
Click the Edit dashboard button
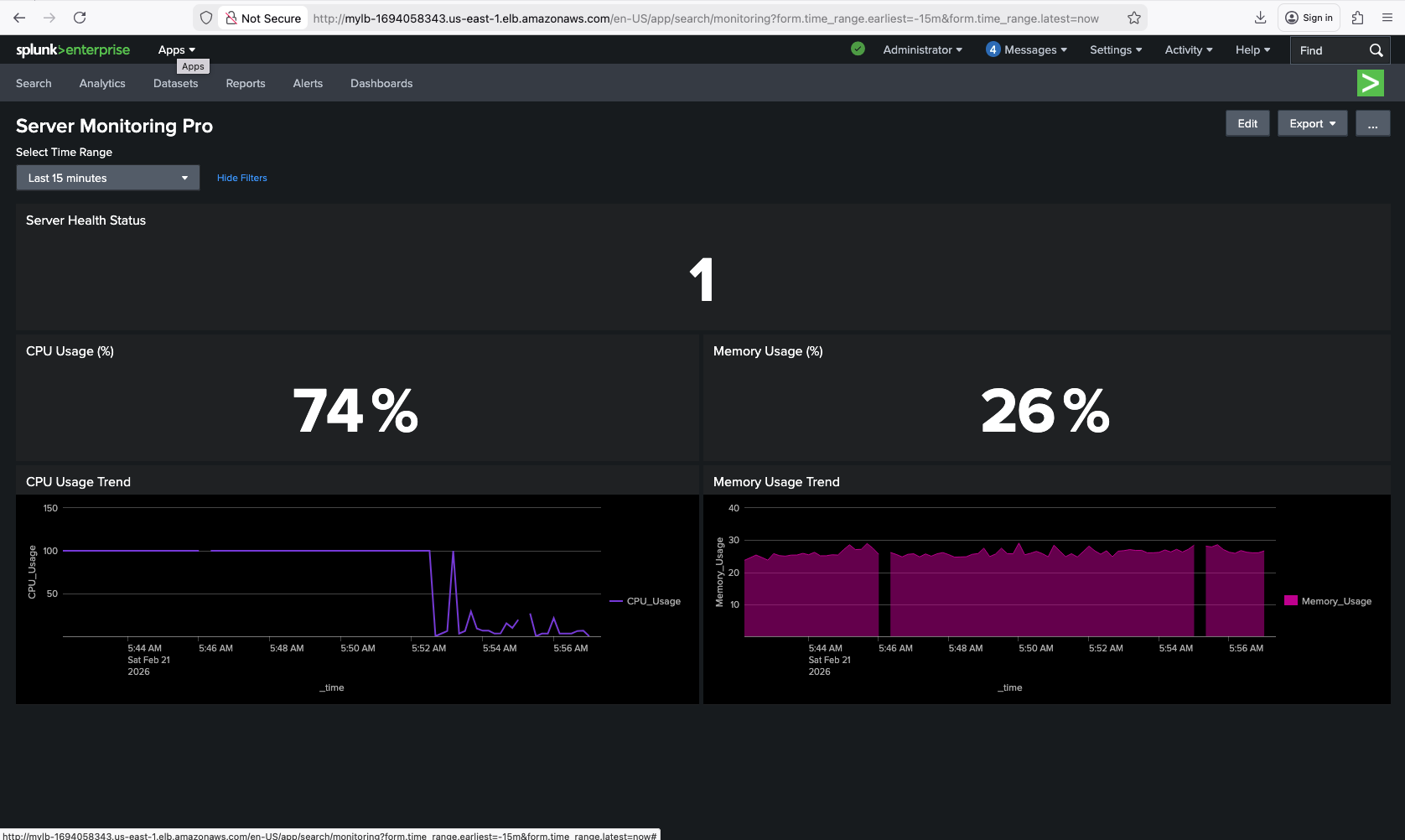pyautogui.click(x=1247, y=123)
